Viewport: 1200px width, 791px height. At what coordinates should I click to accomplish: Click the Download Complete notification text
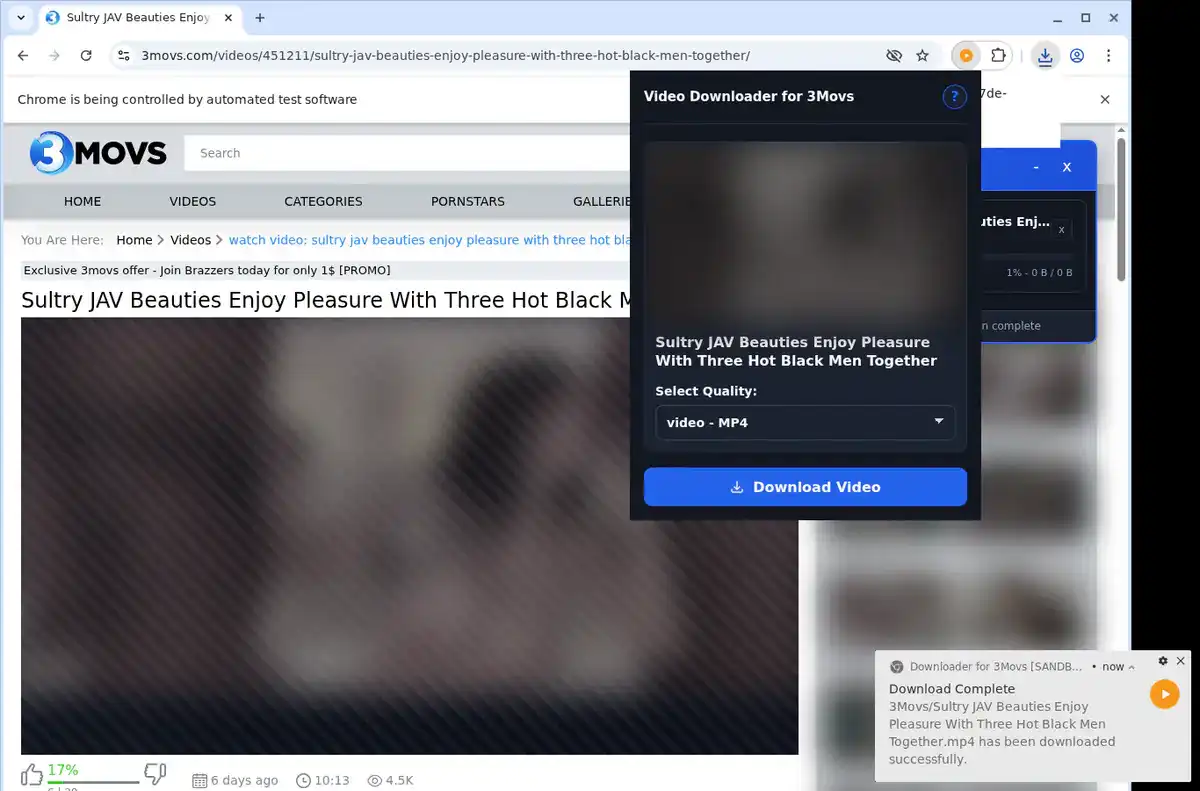click(952, 689)
